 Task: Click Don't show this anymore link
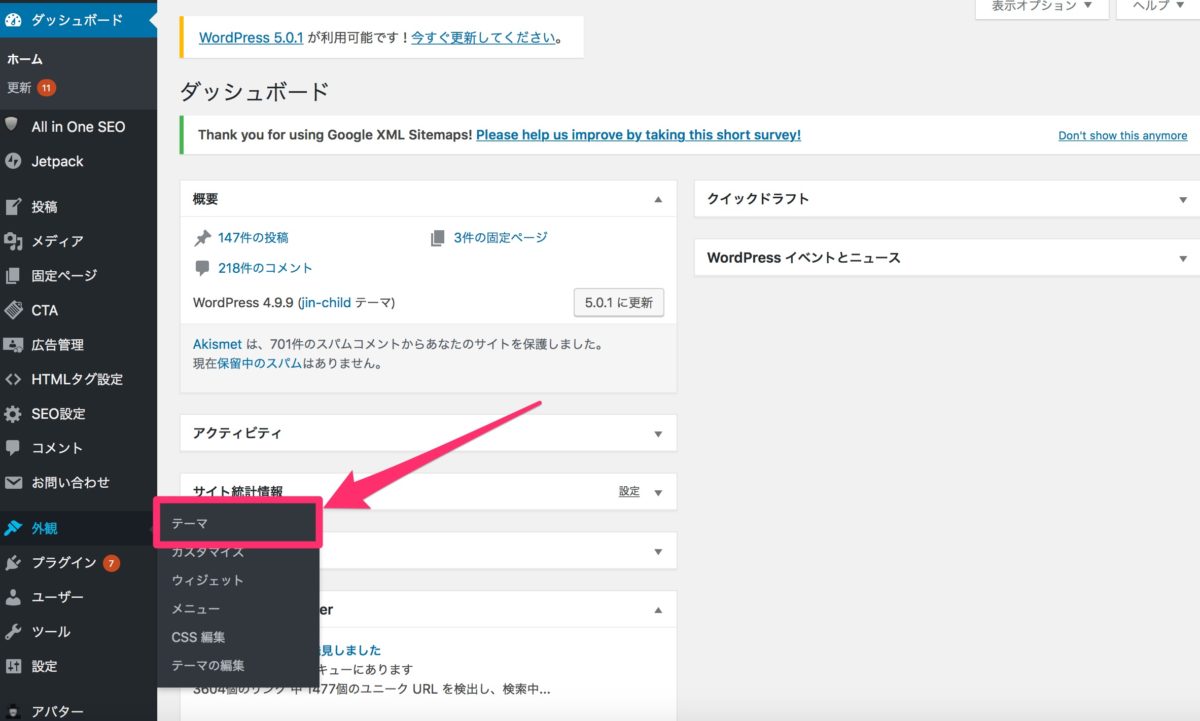(x=1123, y=136)
